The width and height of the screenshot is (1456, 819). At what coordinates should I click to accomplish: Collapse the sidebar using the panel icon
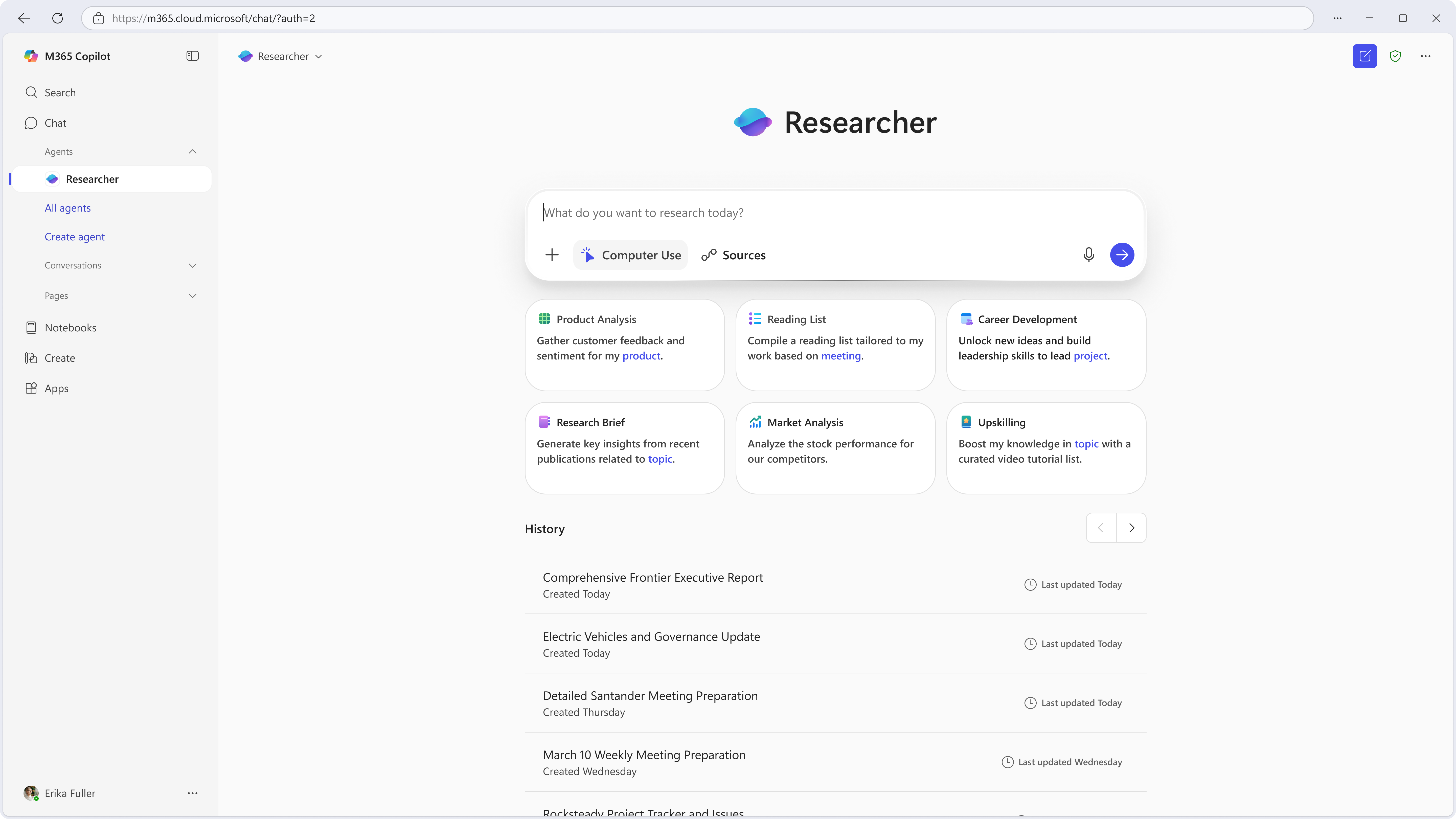[192, 55]
